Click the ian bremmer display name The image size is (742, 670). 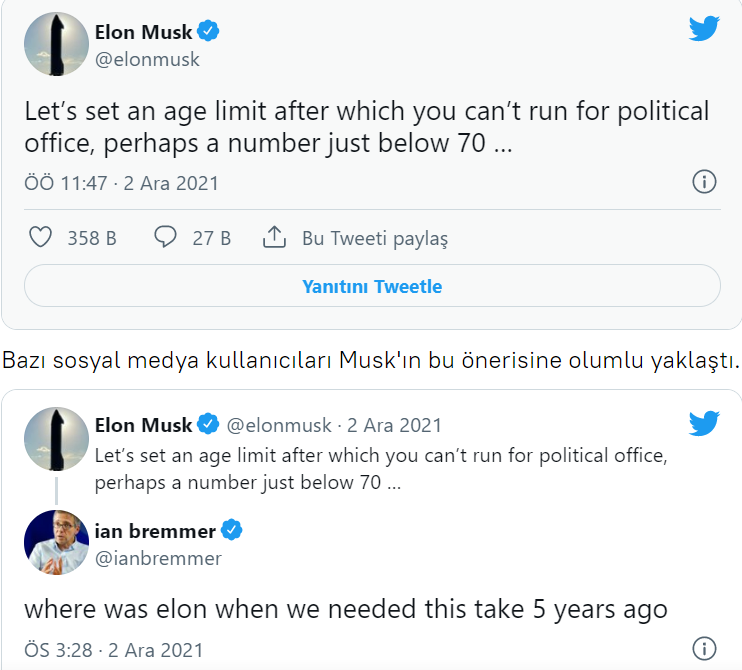pos(154,530)
